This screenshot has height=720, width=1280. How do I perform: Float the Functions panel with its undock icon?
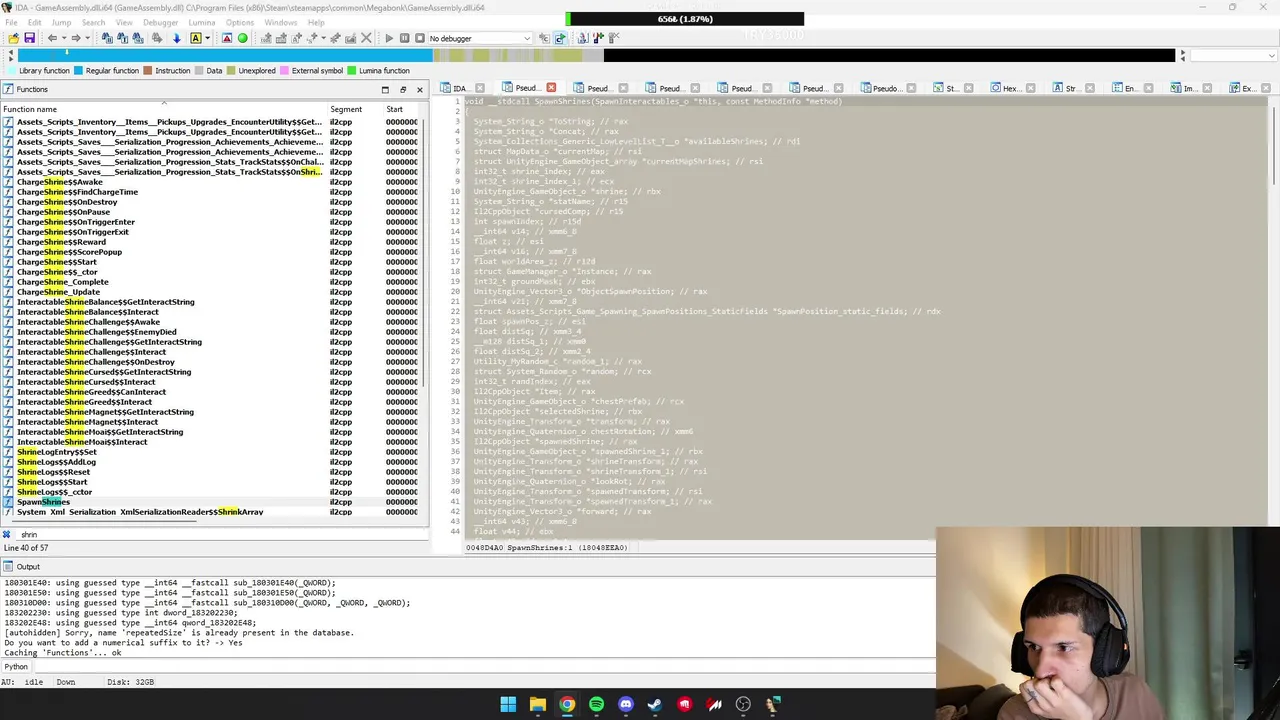[x=403, y=89]
